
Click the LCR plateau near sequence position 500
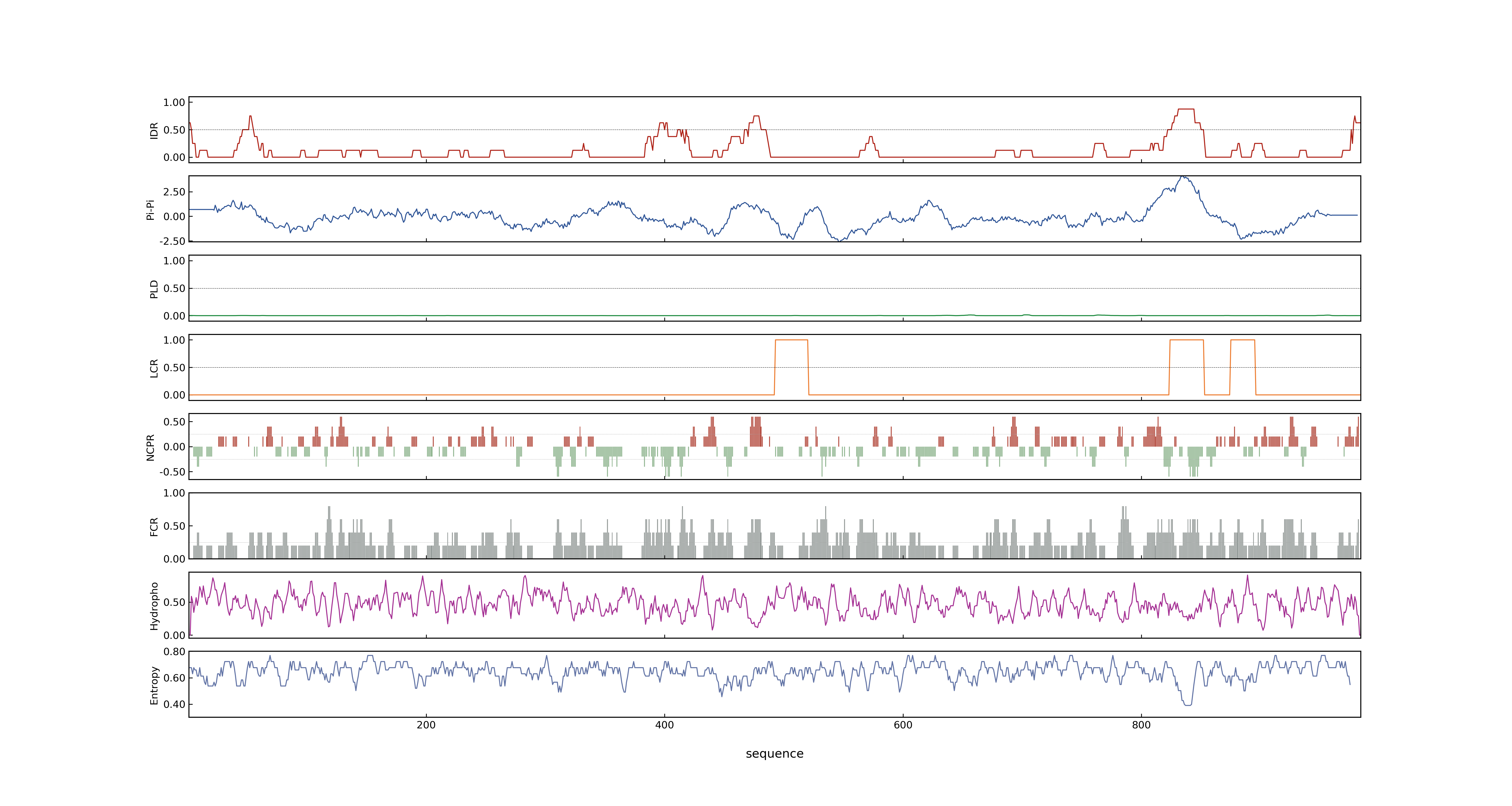(x=791, y=340)
